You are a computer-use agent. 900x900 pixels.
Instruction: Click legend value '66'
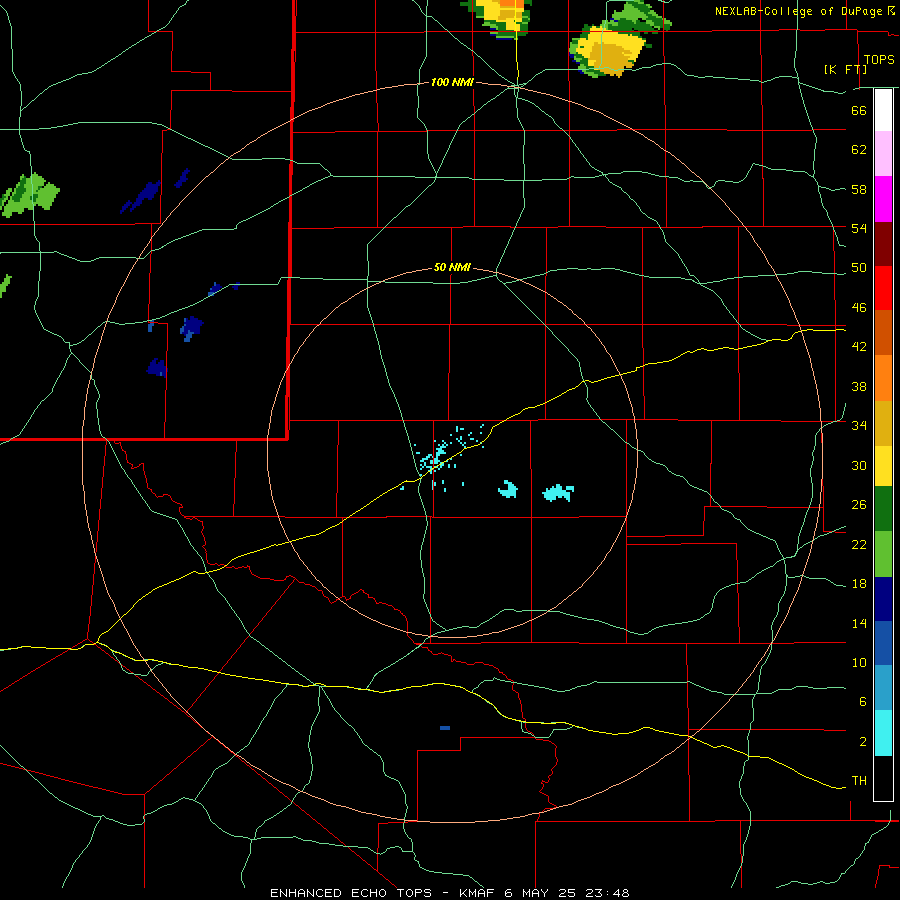[x=859, y=110]
